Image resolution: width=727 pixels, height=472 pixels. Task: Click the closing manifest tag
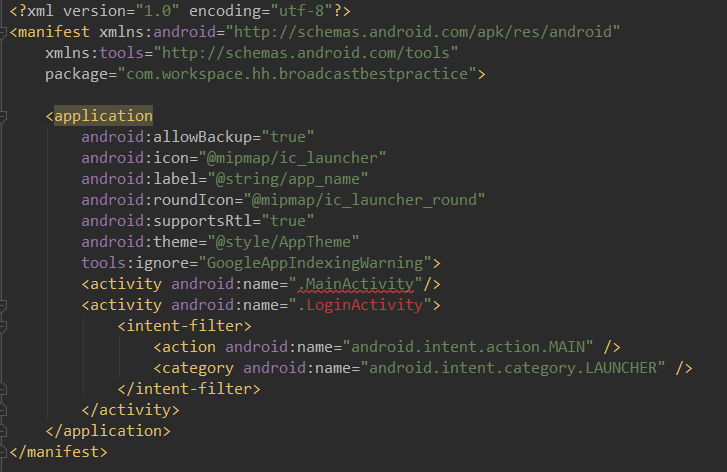[x=58, y=452]
